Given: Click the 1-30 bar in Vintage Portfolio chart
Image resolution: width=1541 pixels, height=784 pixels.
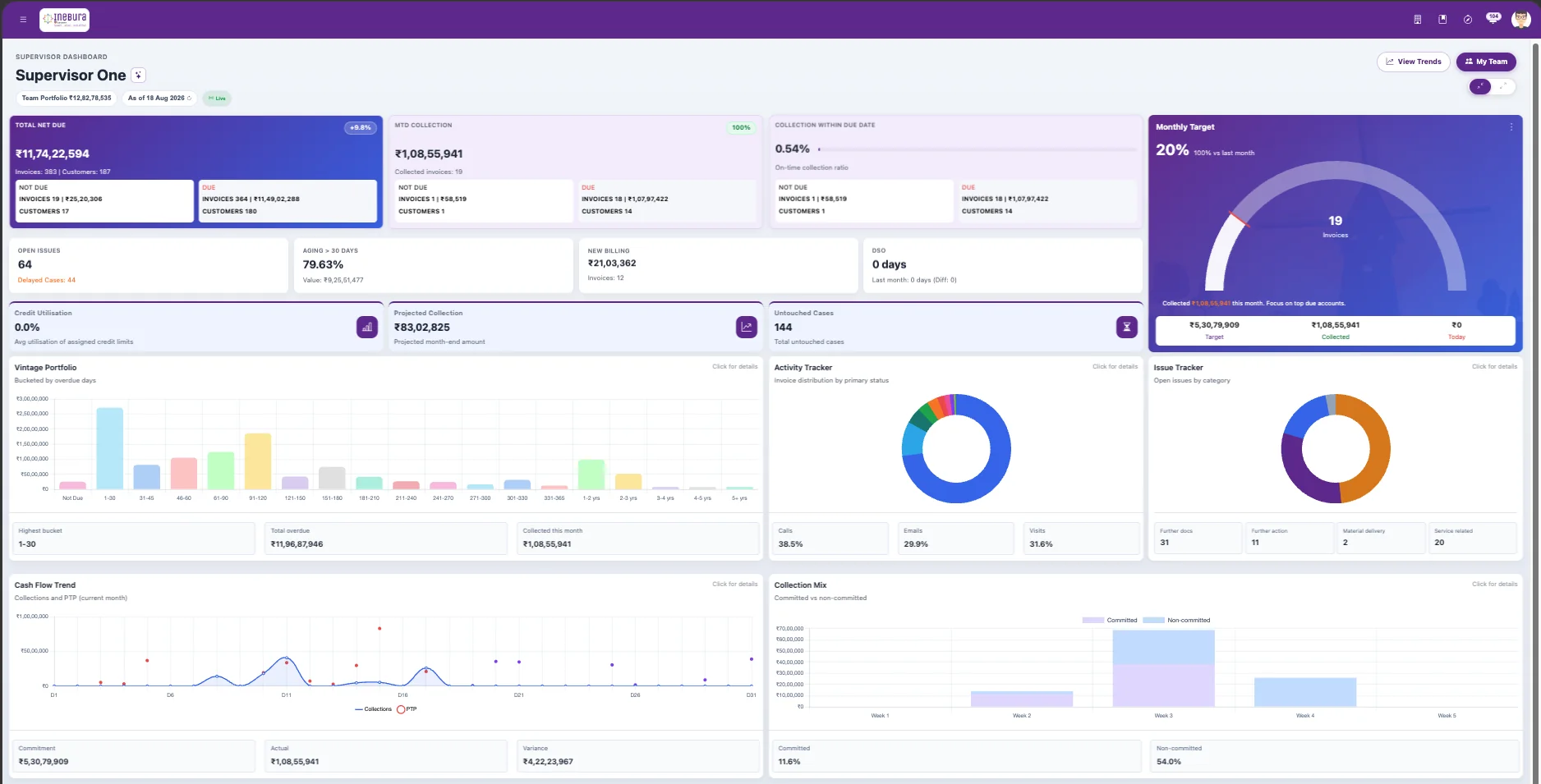Looking at the screenshot, I should [x=110, y=448].
